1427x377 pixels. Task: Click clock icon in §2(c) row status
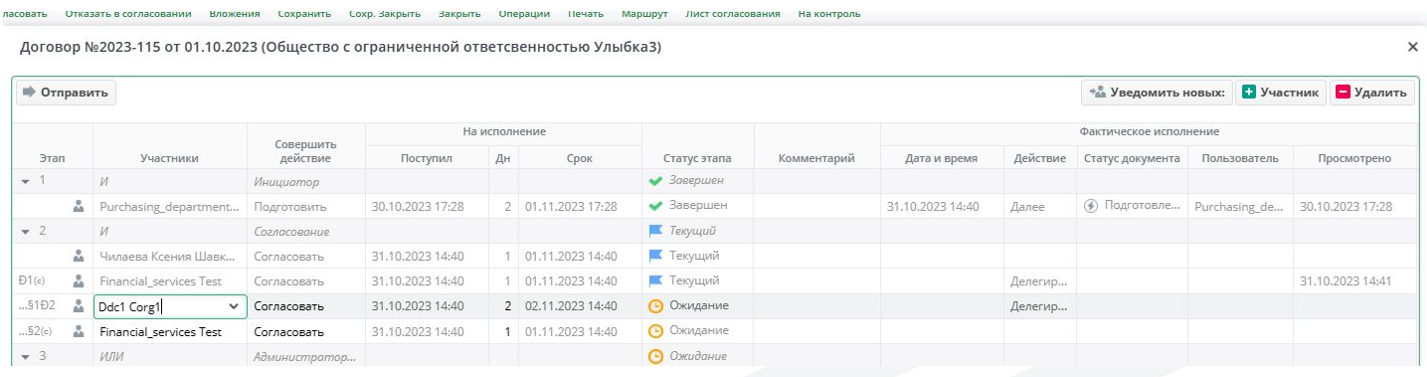(x=656, y=331)
